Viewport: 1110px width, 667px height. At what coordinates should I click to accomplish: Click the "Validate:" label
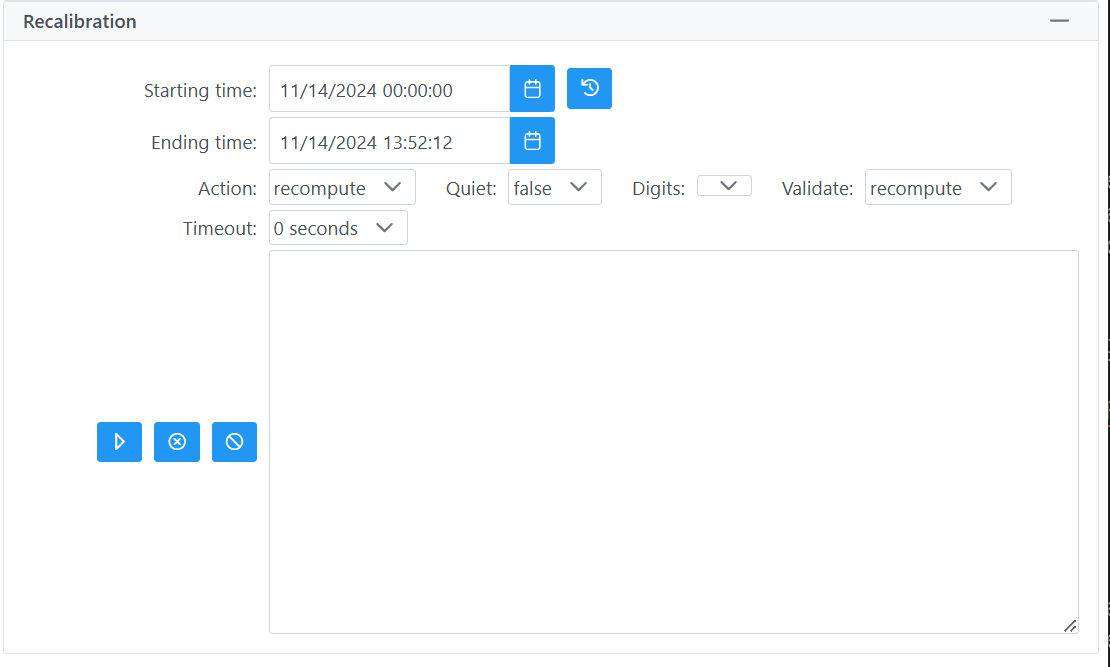coord(817,188)
